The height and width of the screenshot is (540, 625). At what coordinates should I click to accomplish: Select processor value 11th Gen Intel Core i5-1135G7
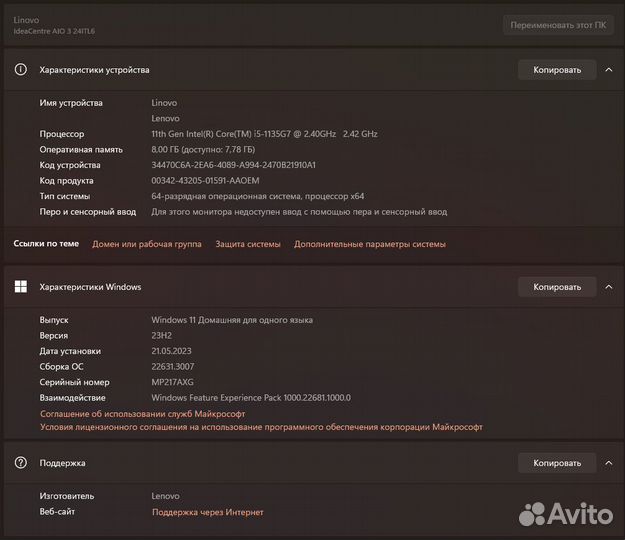(x=264, y=134)
